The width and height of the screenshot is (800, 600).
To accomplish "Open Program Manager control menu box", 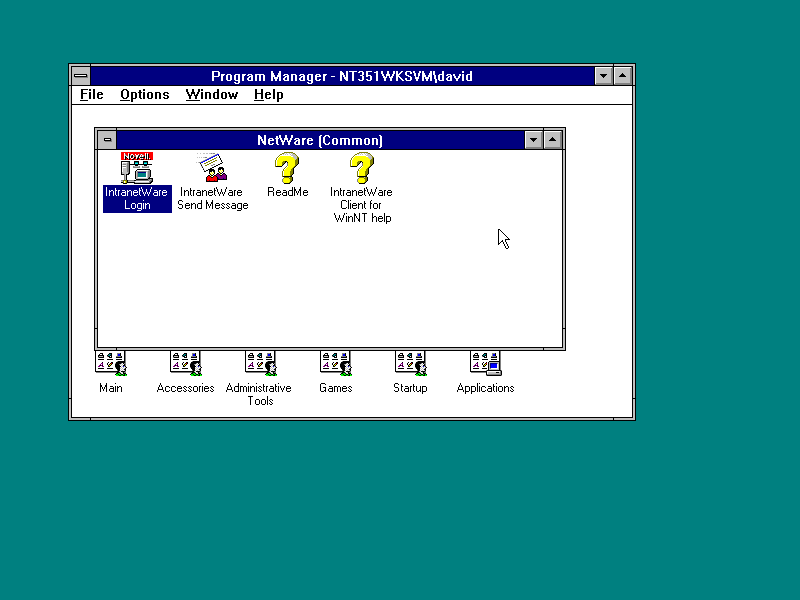I will click(81, 76).
